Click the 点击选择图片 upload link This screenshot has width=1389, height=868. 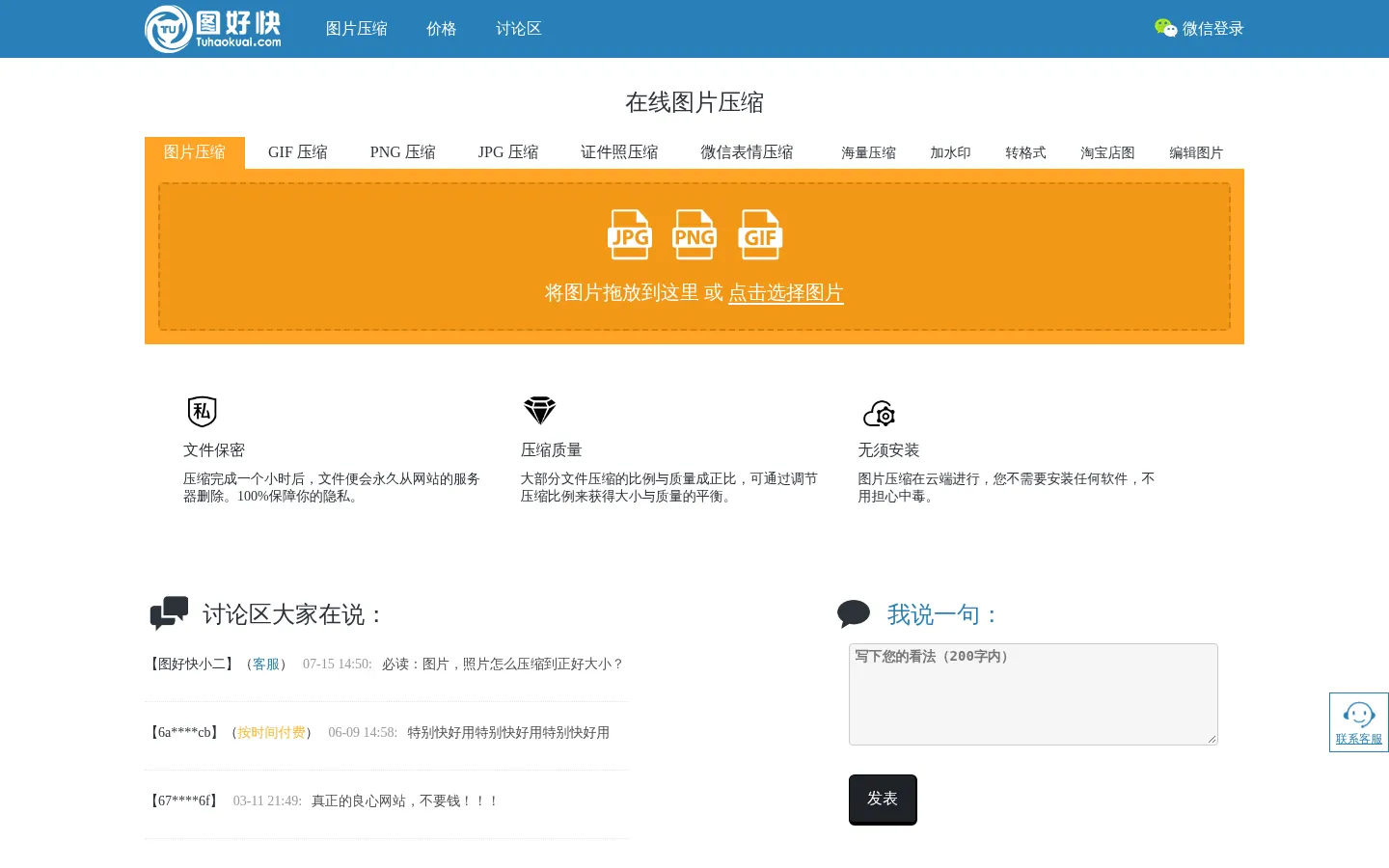[786, 293]
